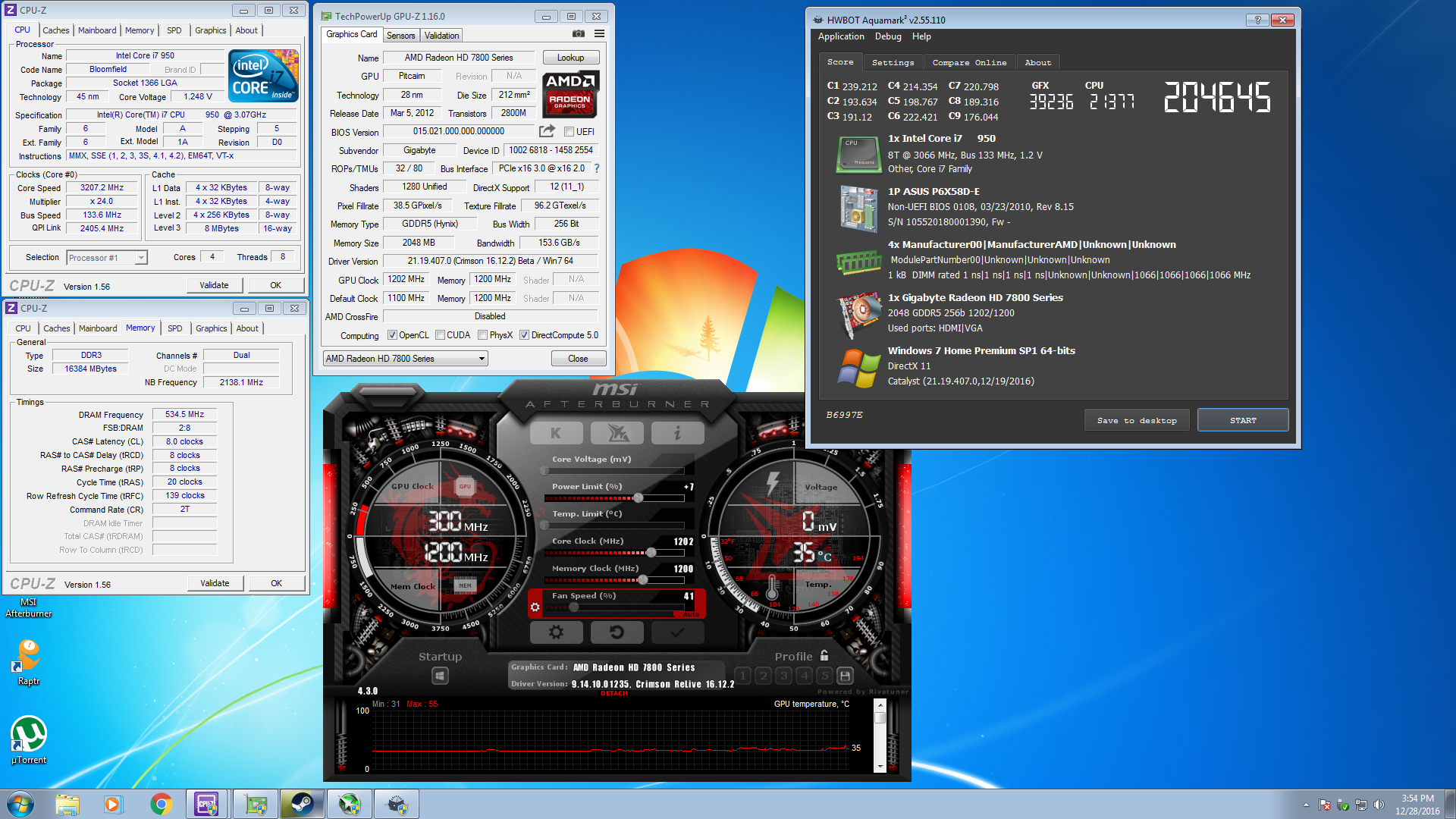This screenshot has width=1456, height=819.
Task: Open Windows Explorer folder from the taskbar
Action: click(x=67, y=804)
